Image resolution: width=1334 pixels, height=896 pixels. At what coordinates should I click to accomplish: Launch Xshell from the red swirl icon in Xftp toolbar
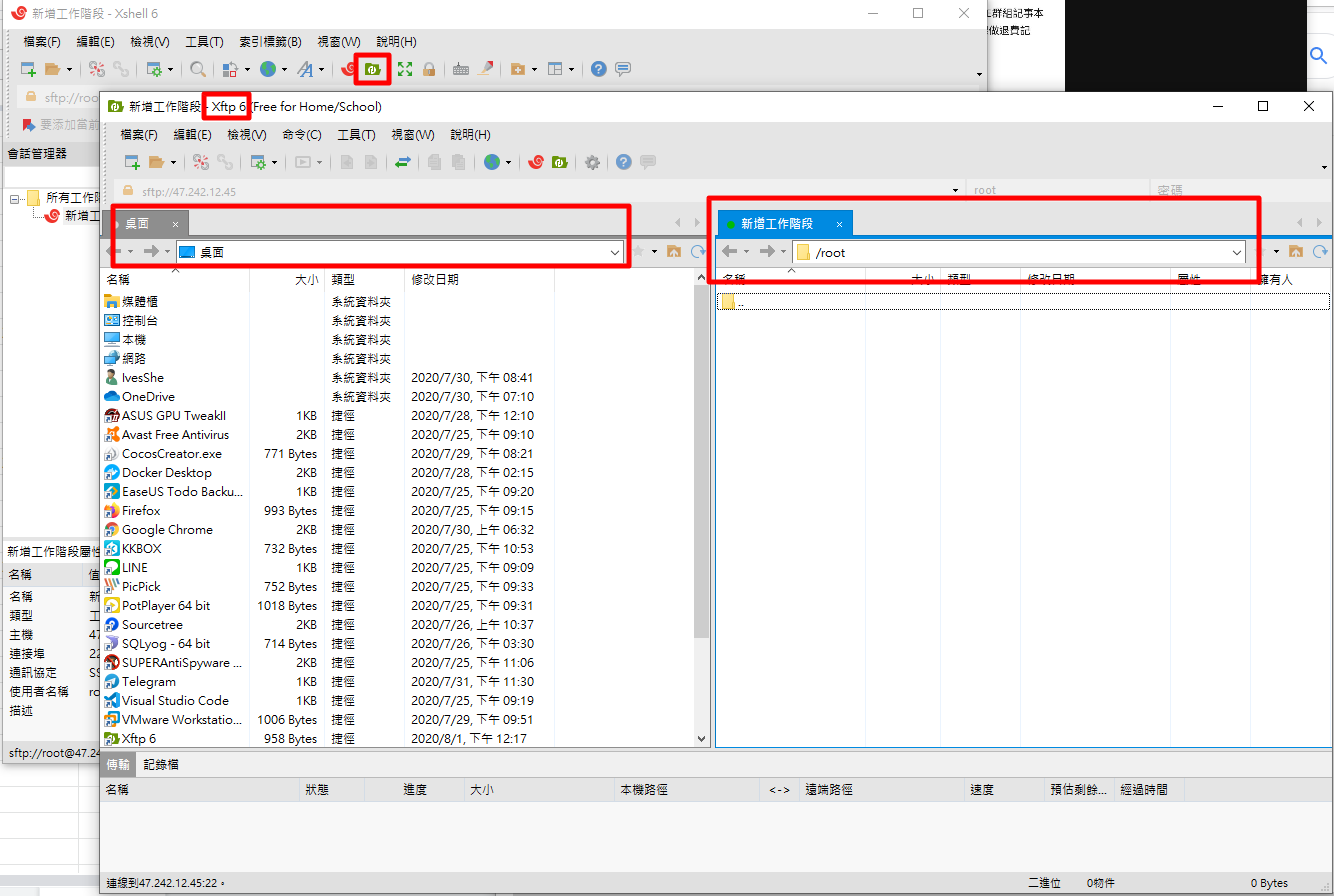pyautogui.click(x=536, y=162)
